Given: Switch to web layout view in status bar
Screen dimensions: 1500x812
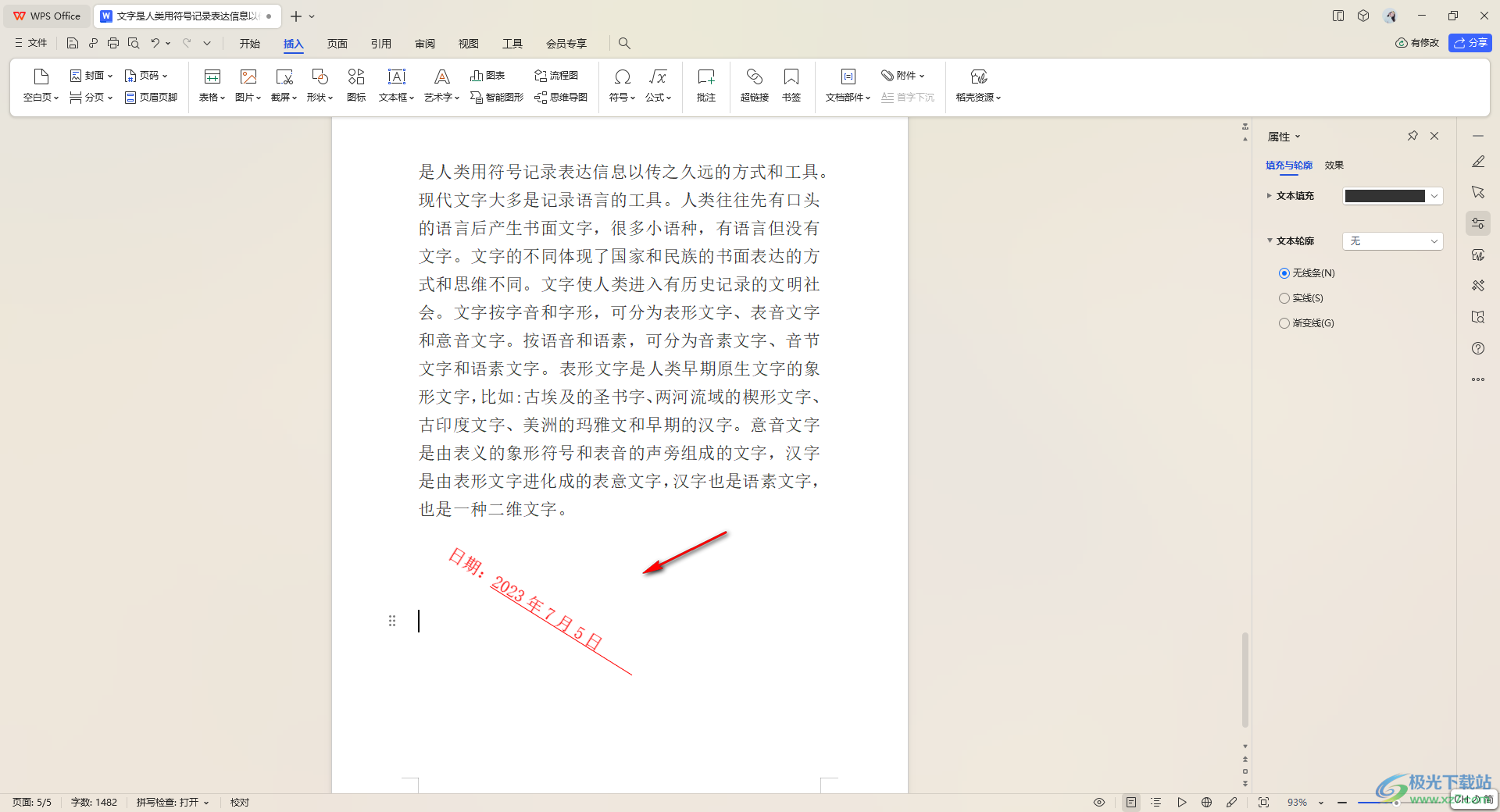Looking at the screenshot, I should pyautogui.click(x=1206, y=803).
